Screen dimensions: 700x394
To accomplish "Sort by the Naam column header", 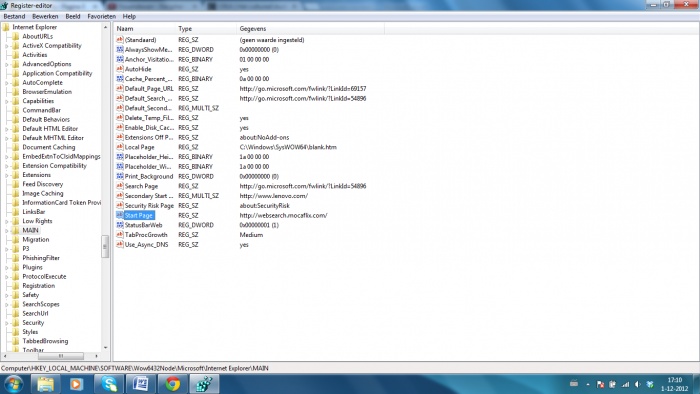I will (x=144, y=29).
